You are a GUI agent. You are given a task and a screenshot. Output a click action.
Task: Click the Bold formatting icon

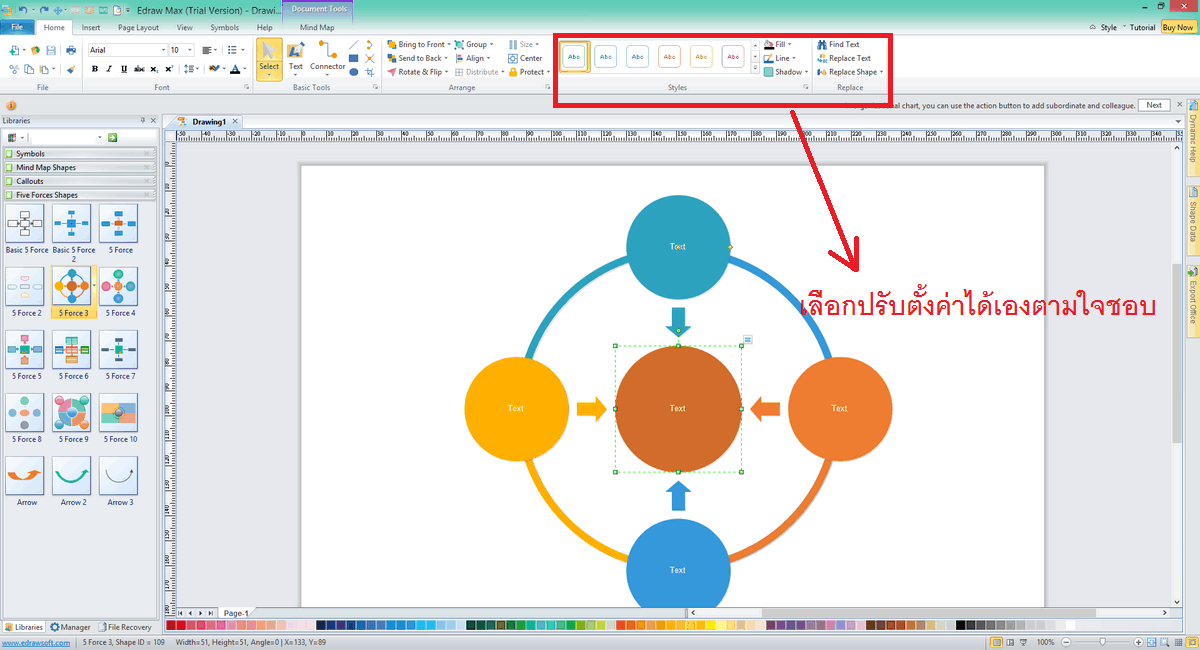click(x=95, y=69)
